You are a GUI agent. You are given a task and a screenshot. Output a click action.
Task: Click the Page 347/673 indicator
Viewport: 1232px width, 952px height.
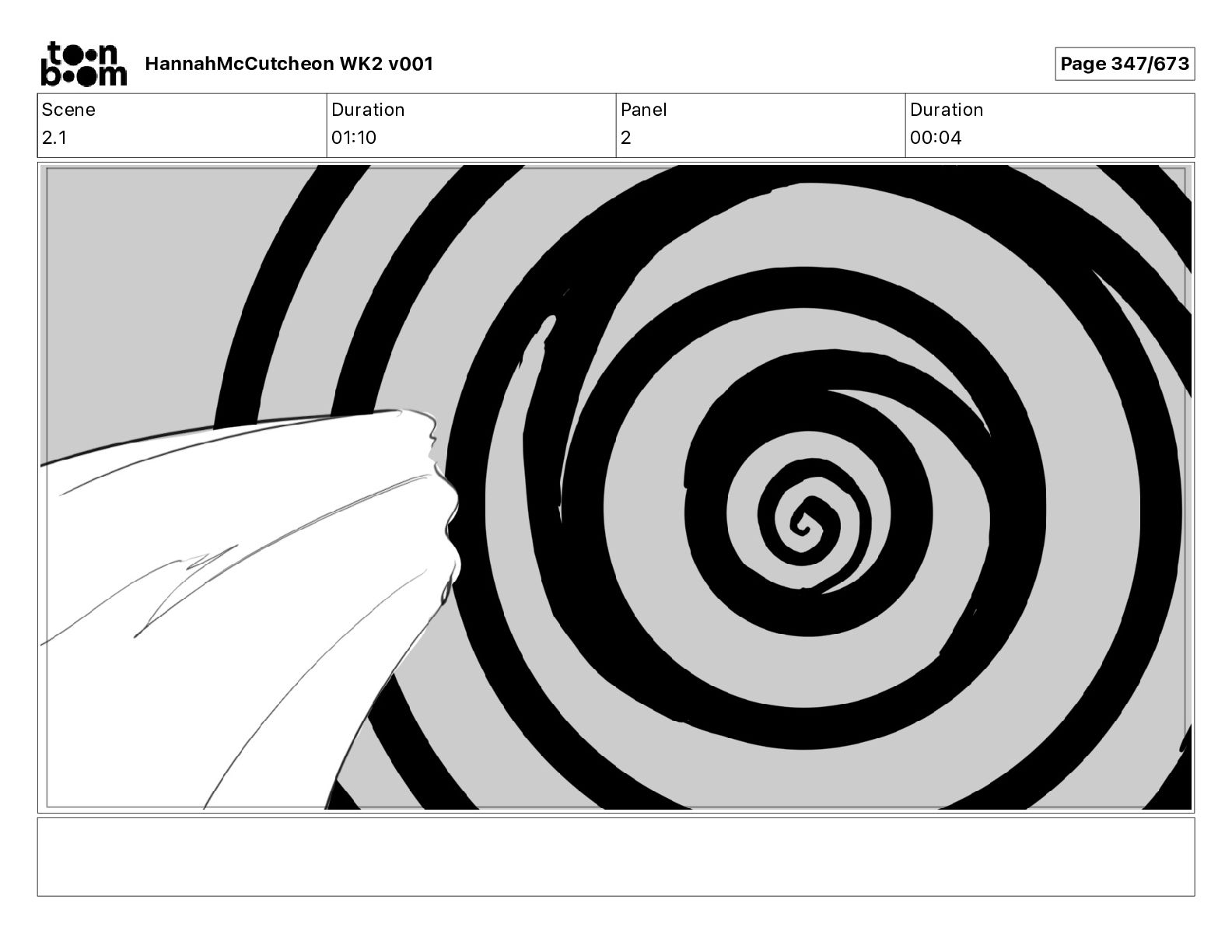tap(1125, 64)
